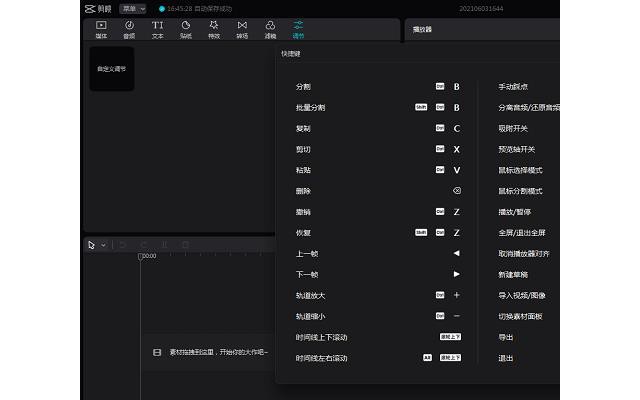The height and width of the screenshot is (400, 640).
Task: Click the 播放/暂停 shortcut entry
Action: (x=514, y=212)
